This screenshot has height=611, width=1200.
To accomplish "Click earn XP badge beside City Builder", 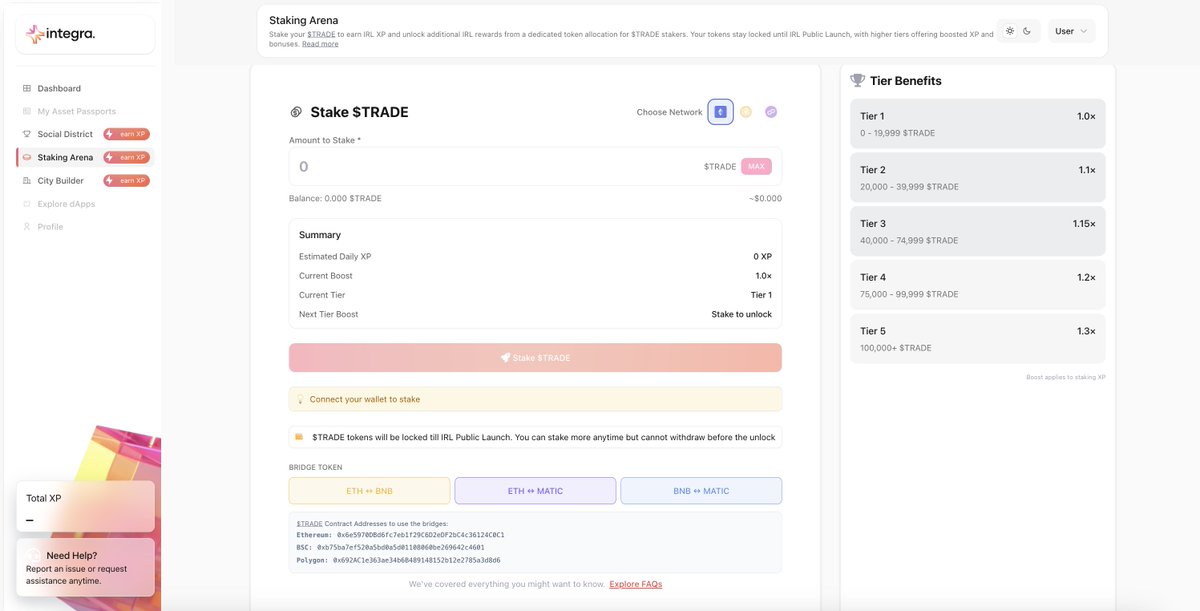I will click(x=126, y=180).
